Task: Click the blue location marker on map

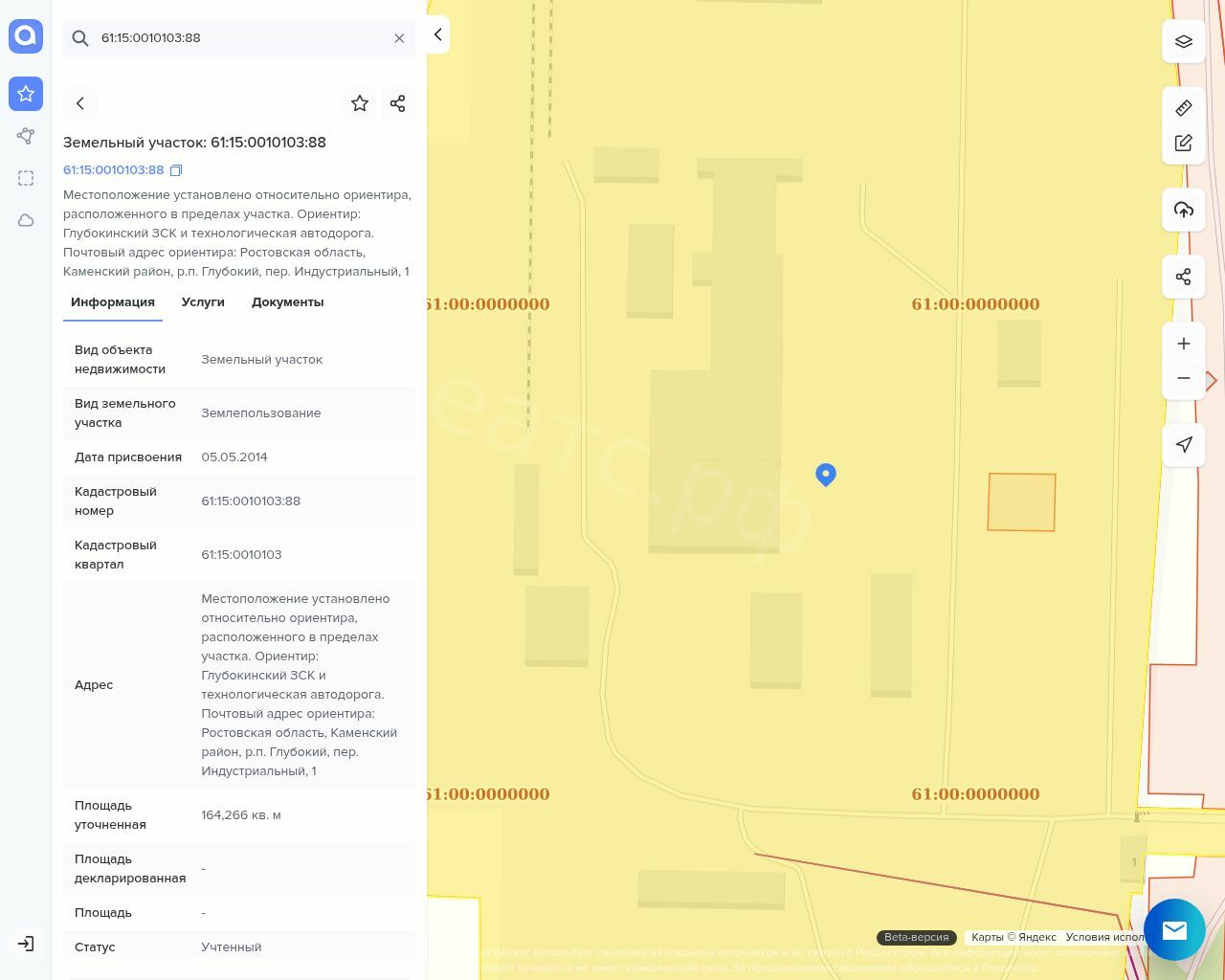Action: tap(826, 474)
